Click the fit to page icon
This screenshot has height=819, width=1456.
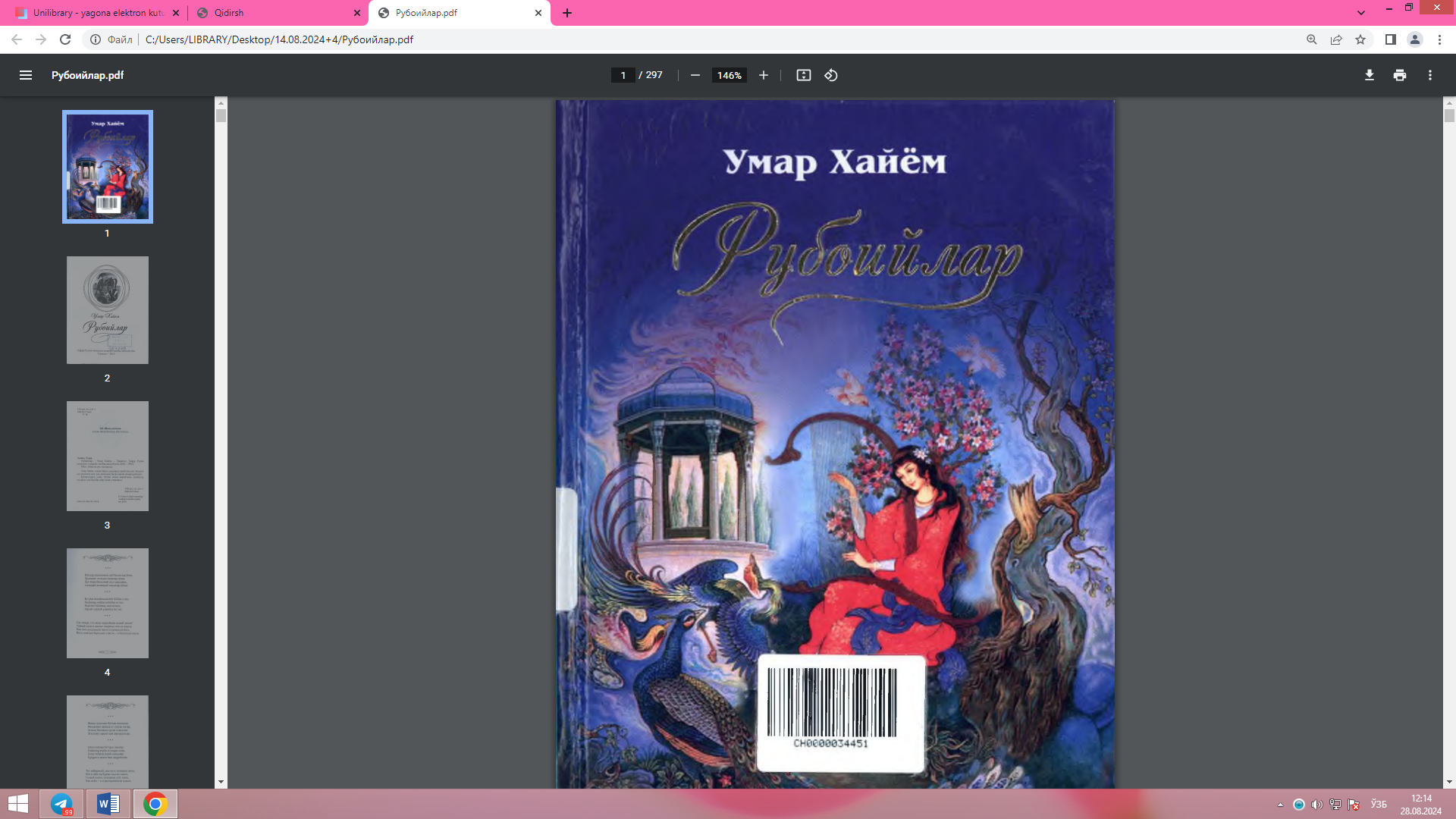click(x=804, y=75)
